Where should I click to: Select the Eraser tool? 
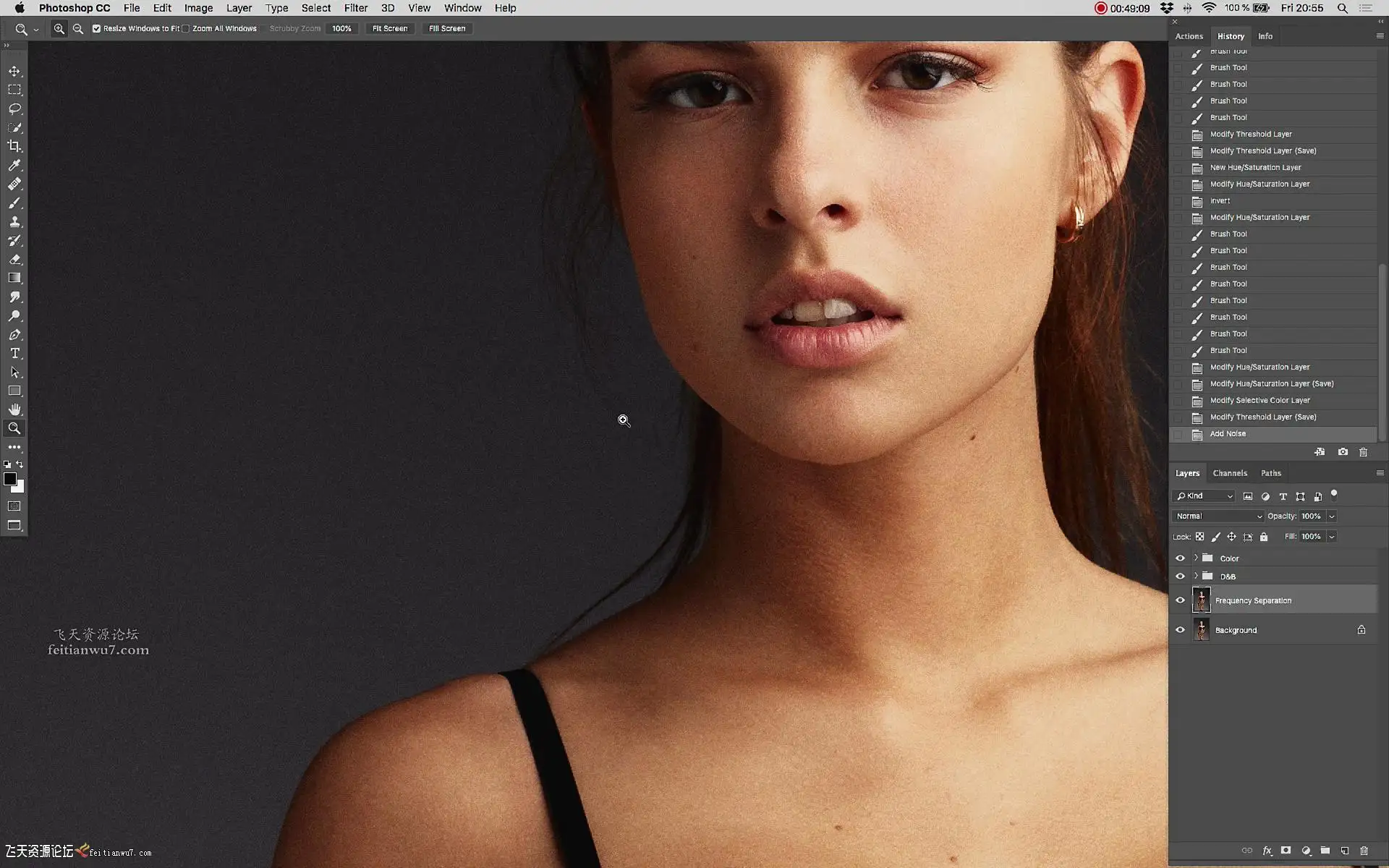coord(14,259)
